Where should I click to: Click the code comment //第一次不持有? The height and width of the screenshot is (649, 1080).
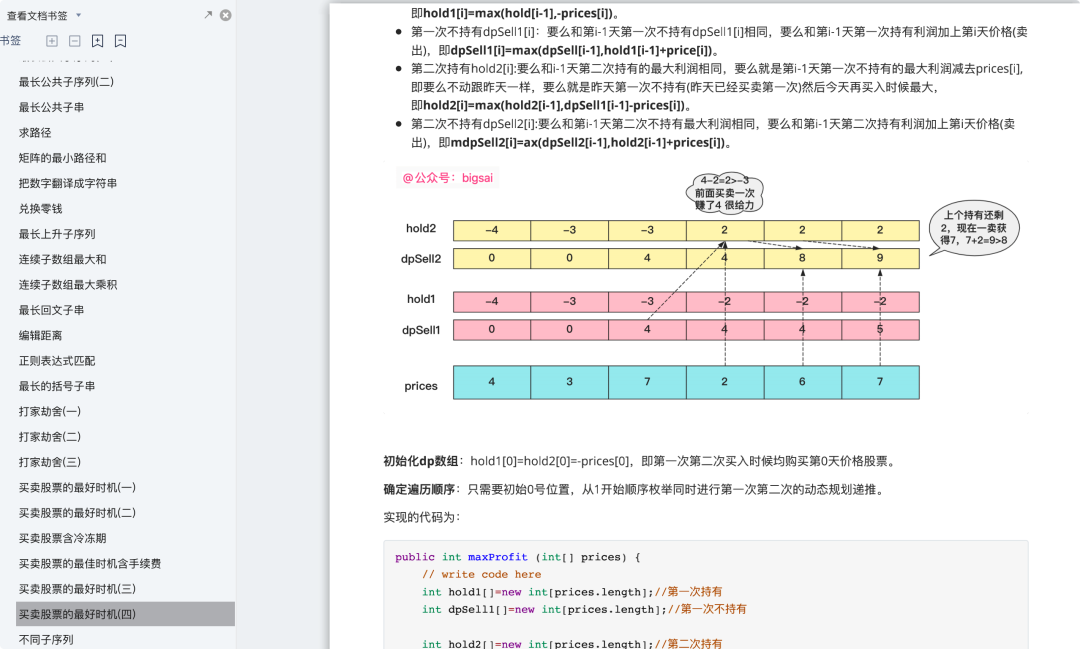point(707,609)
